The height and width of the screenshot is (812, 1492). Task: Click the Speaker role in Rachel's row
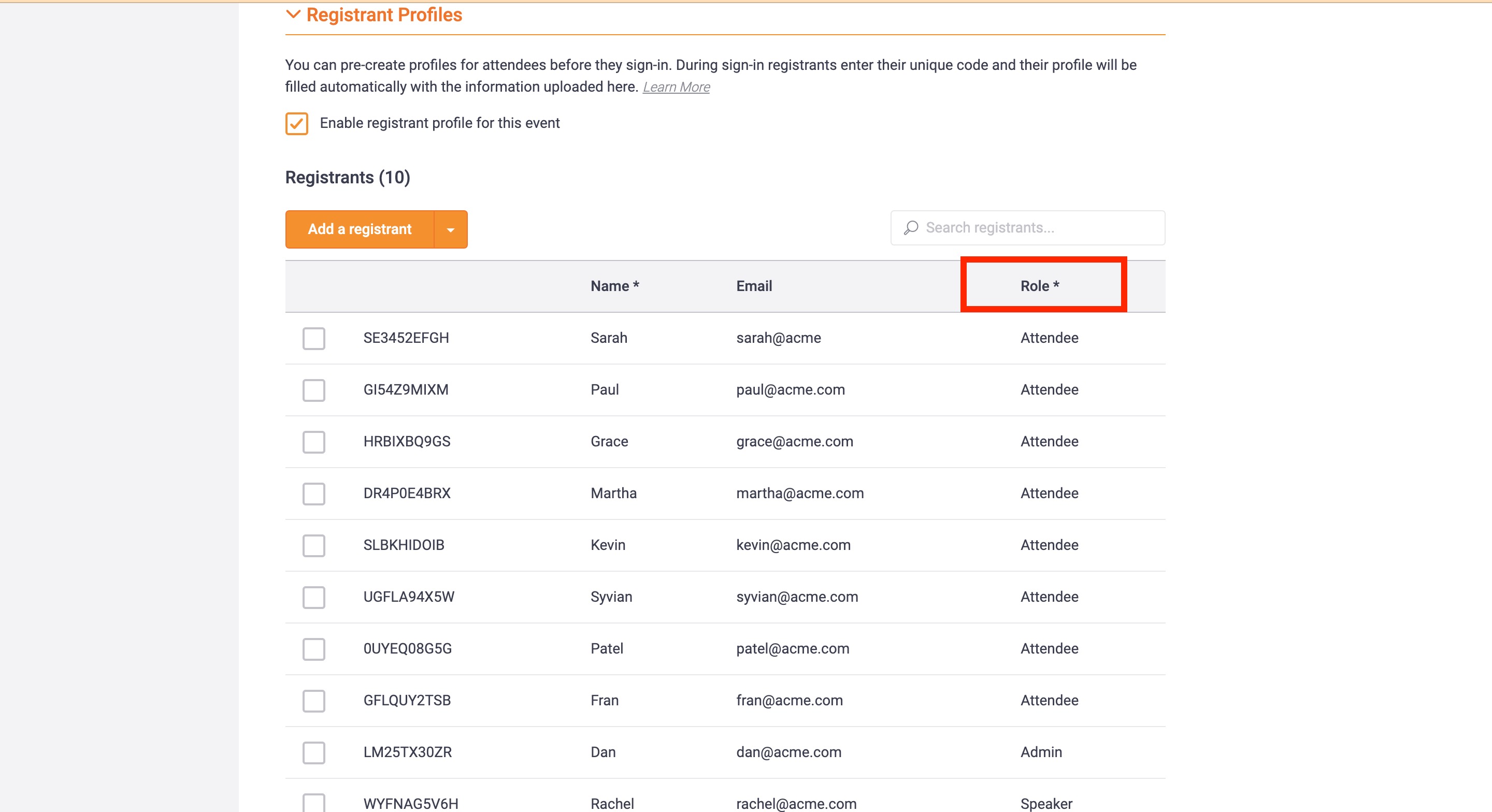pyautogui.click(x=1046, y=803)
